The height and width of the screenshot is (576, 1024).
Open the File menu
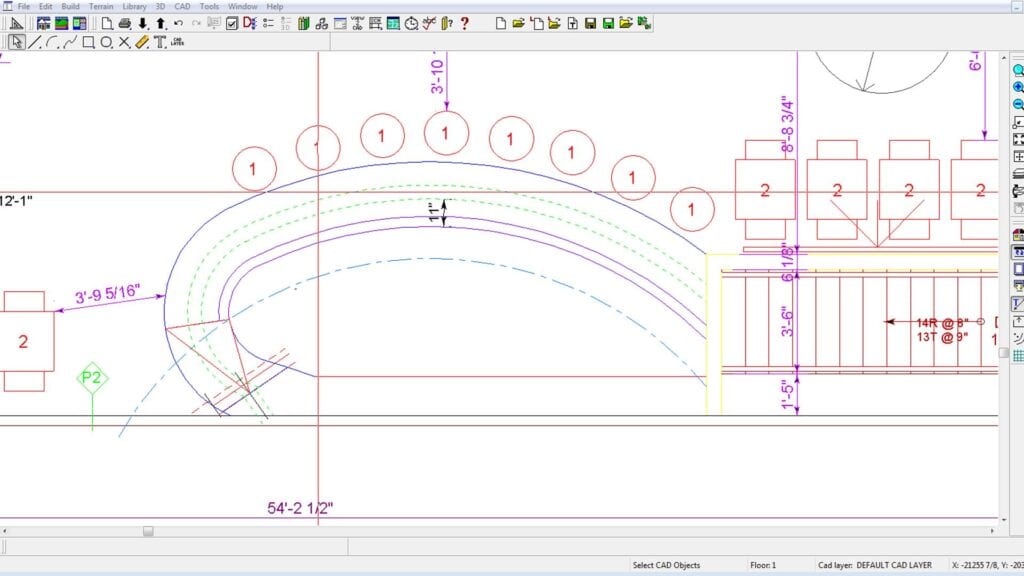pyautogui.click(x=24, y=7)
